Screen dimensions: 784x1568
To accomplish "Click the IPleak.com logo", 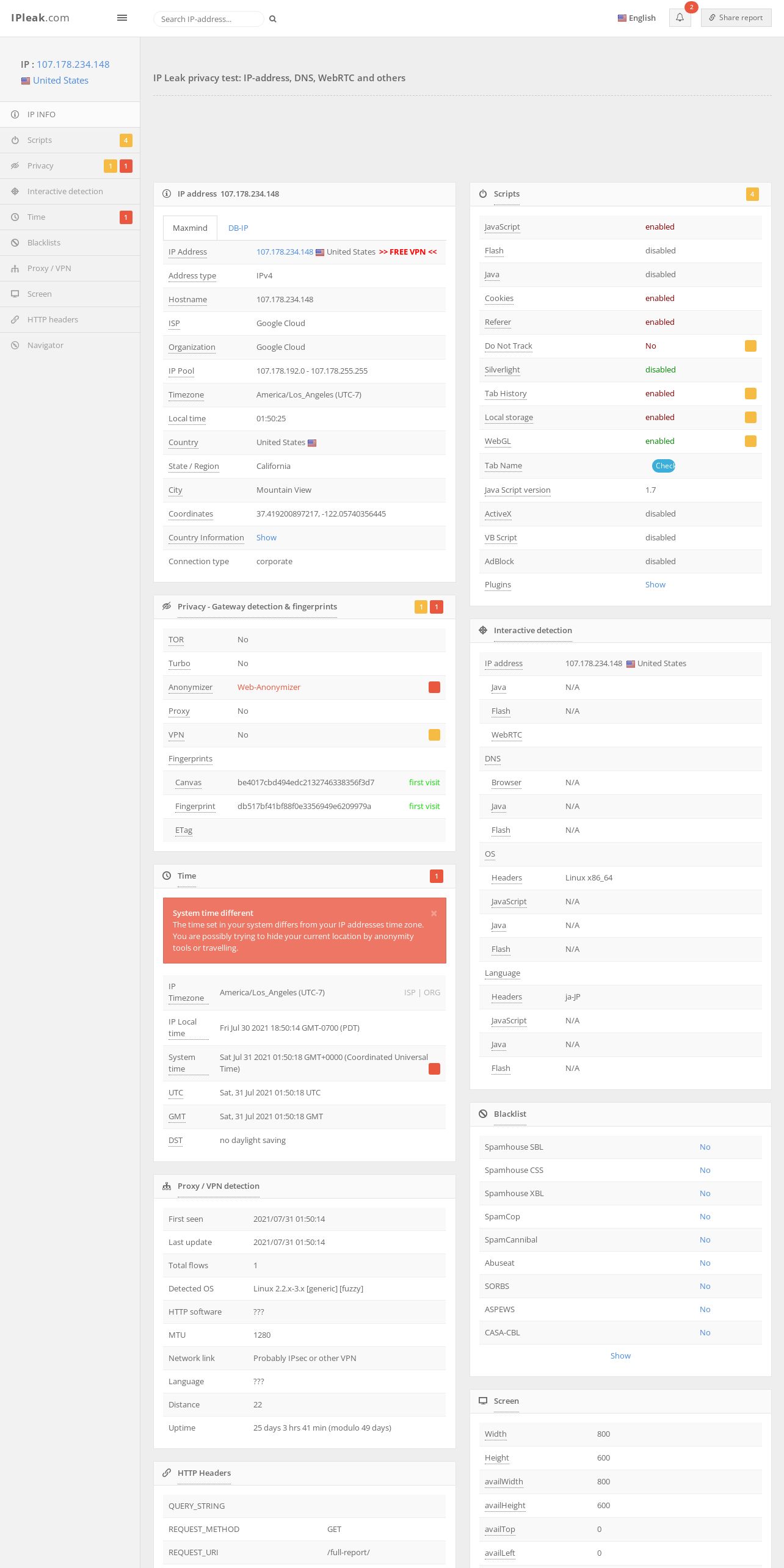I will pyautogui.click(x=40, y=18).
